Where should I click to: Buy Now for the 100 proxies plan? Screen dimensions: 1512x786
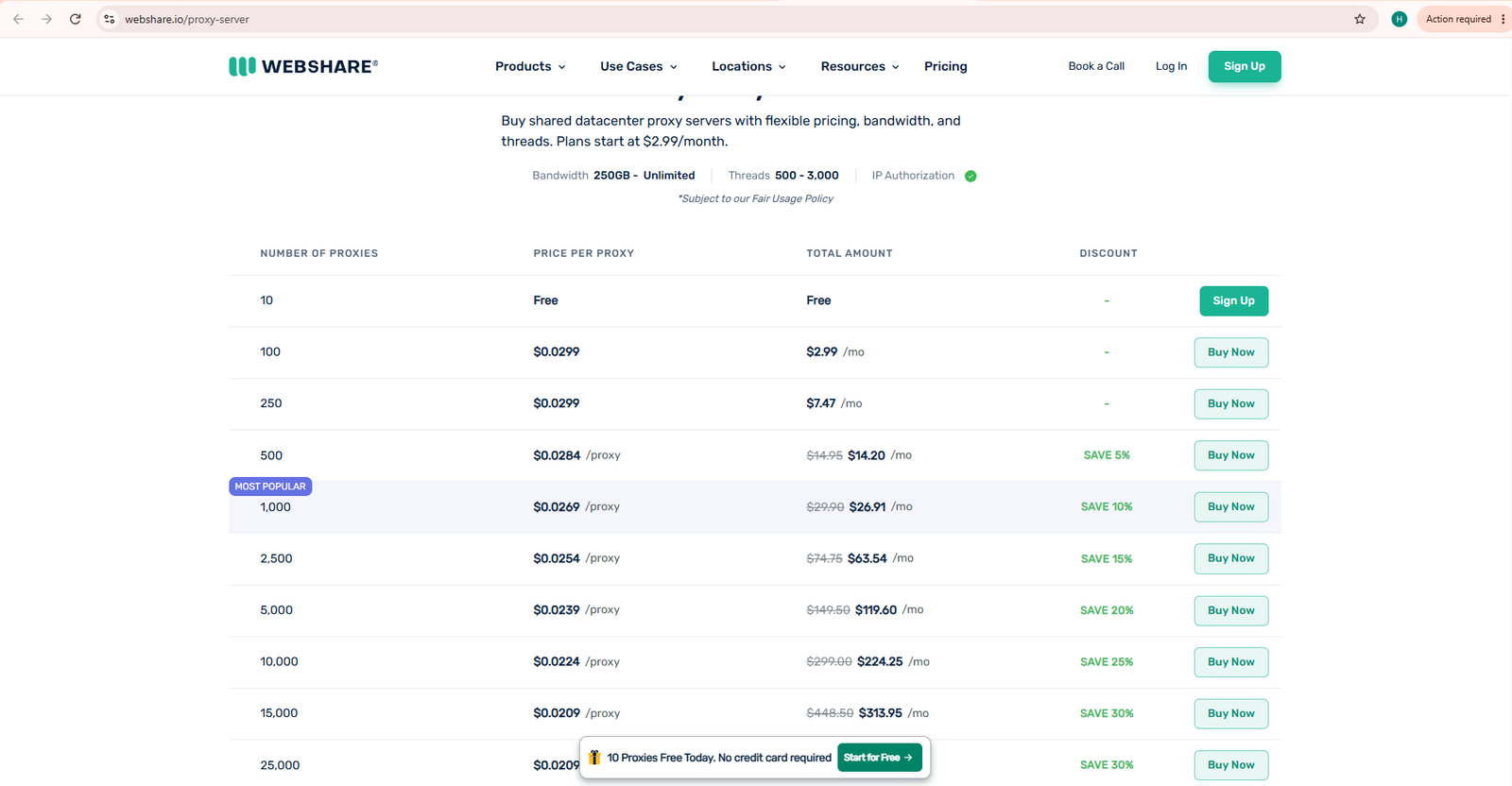point(1231,352)
